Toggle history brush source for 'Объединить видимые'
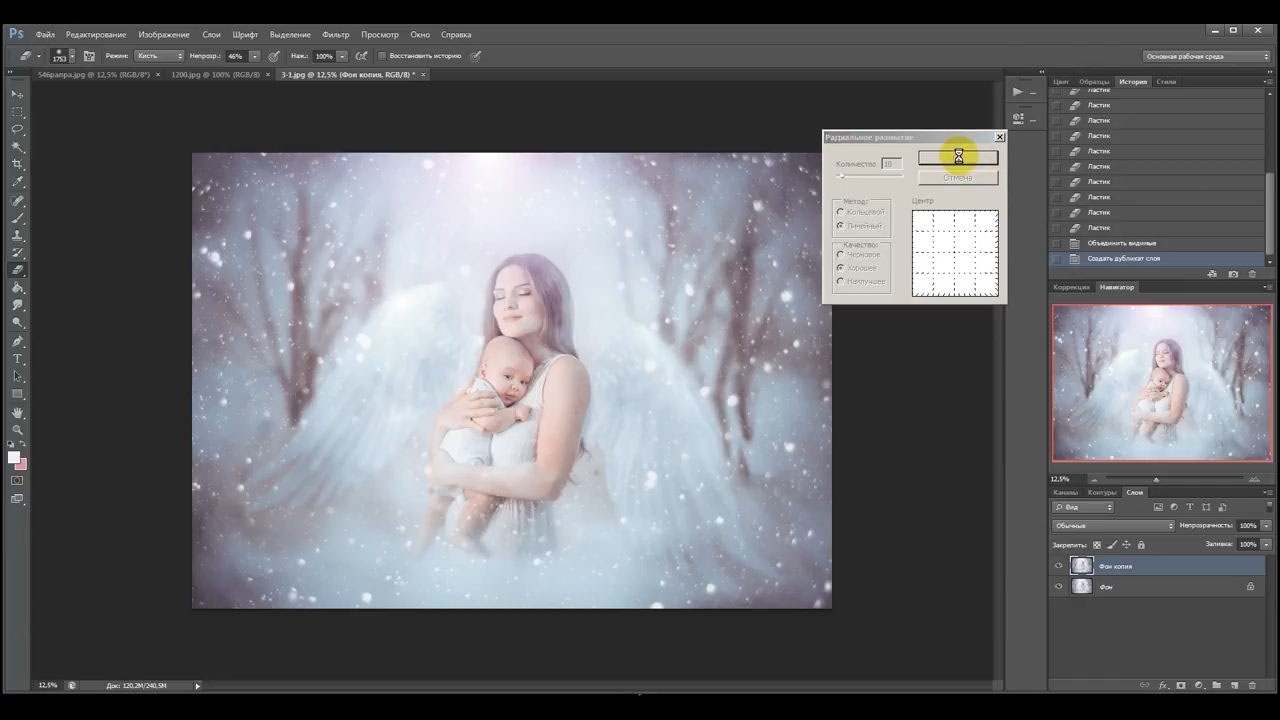The image size is (1280, 720). pyautogui.click(x=1057, y=243)
